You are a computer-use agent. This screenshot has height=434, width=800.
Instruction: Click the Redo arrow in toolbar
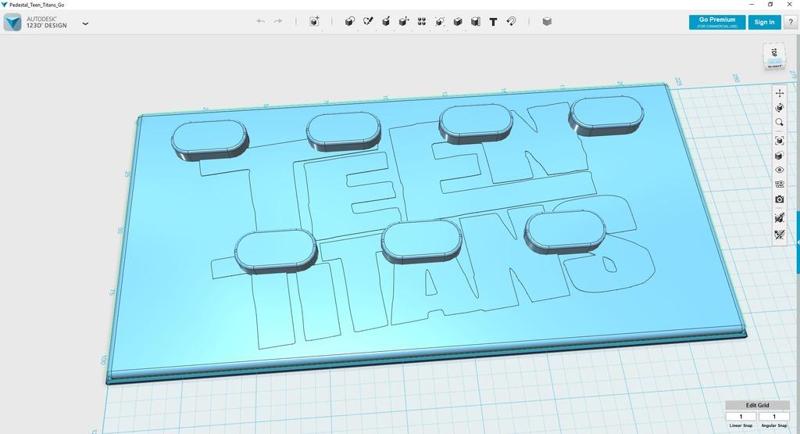tap(278, 21)
